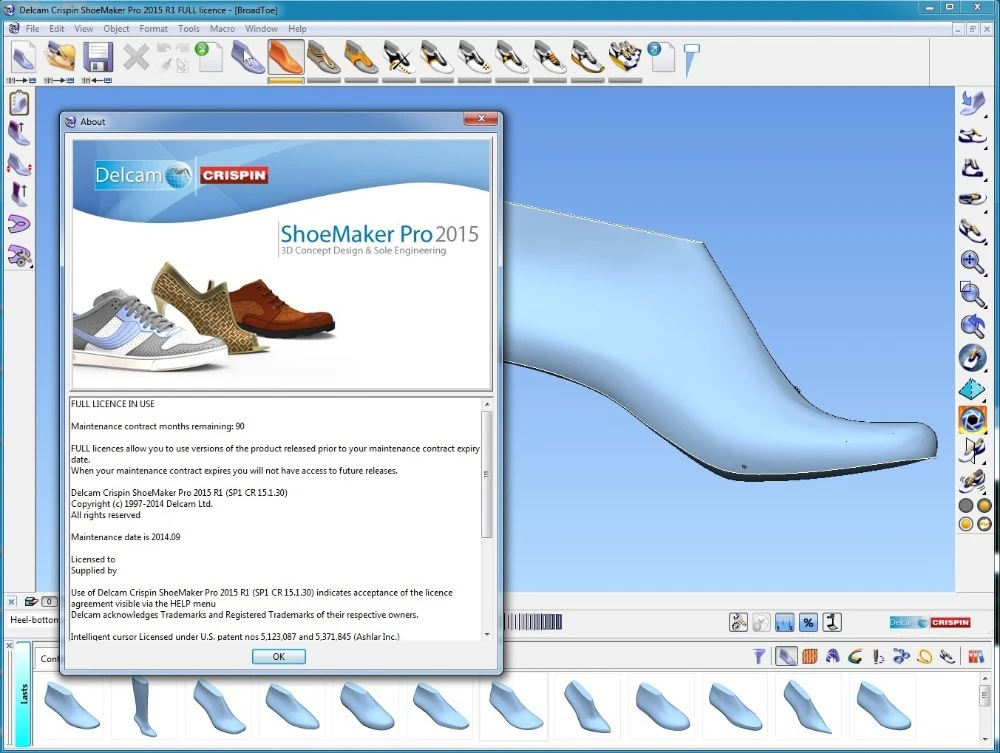Close the About dialog window

482,119
